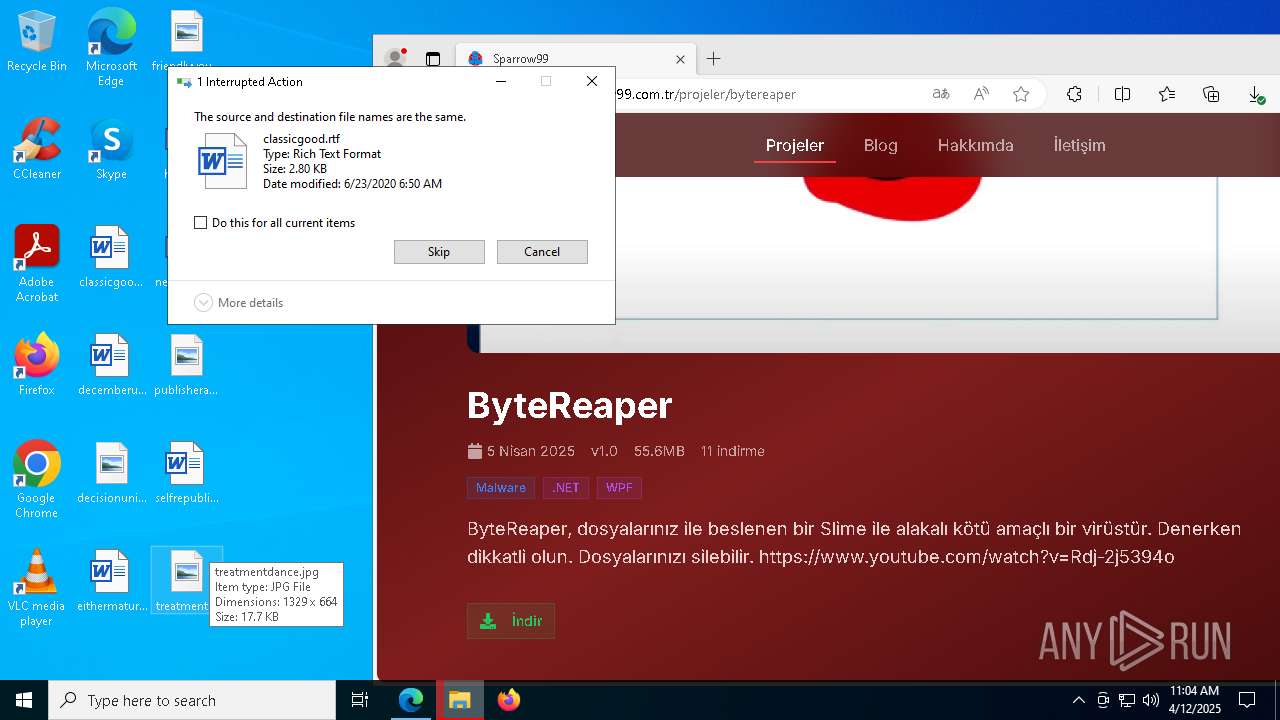This screenshot has height=720, width=1280.
Task: Open the volume control in system tray
Action: tap(1151, 700)
